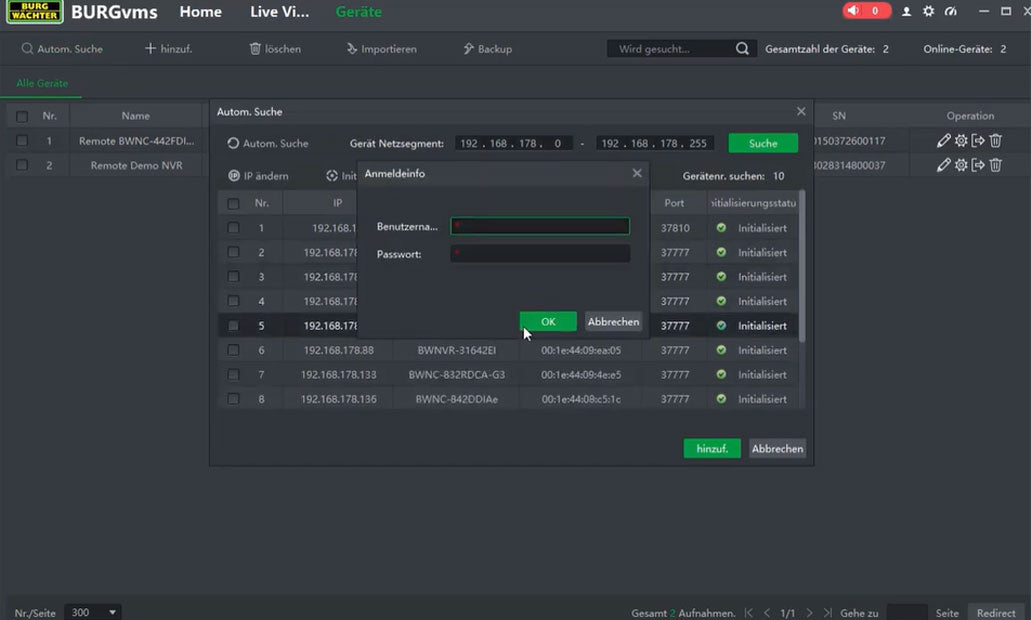The width and height of the screenshot is (1031, 620).
Task: Toggle select-all checkbox in search results header
Action: click(x=233, y=203)
